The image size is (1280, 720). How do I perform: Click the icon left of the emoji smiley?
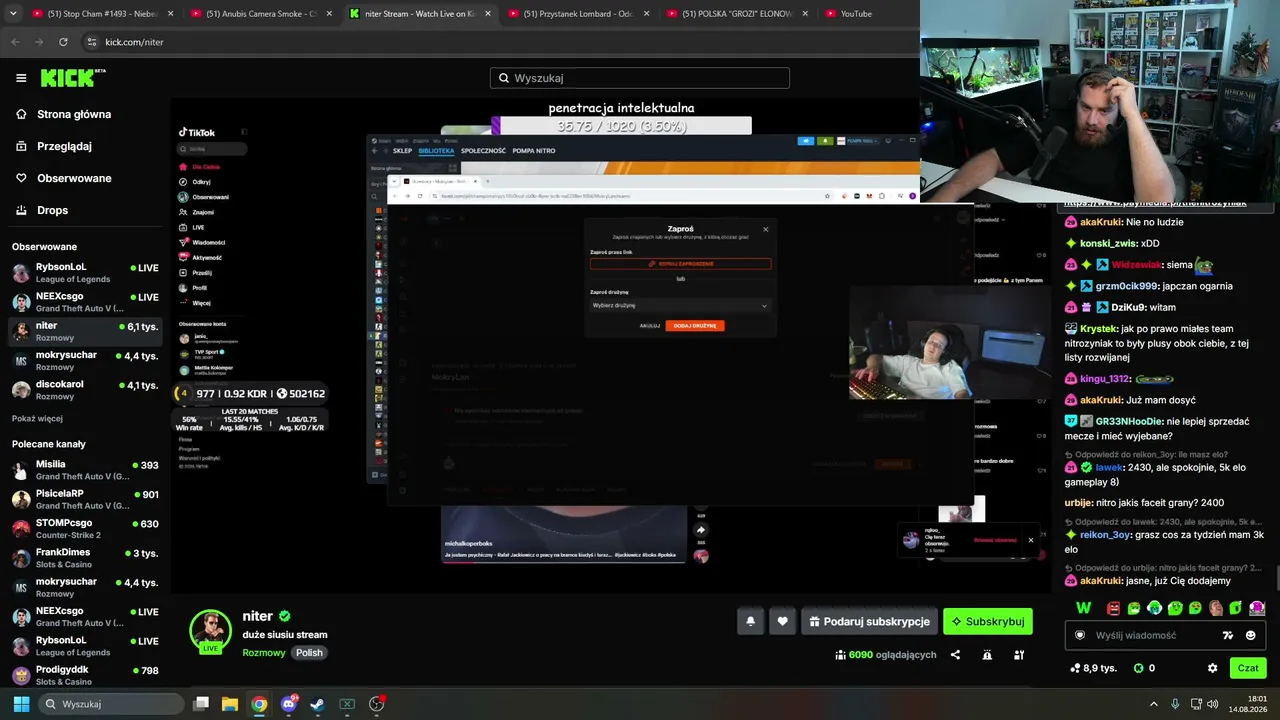1228,635
